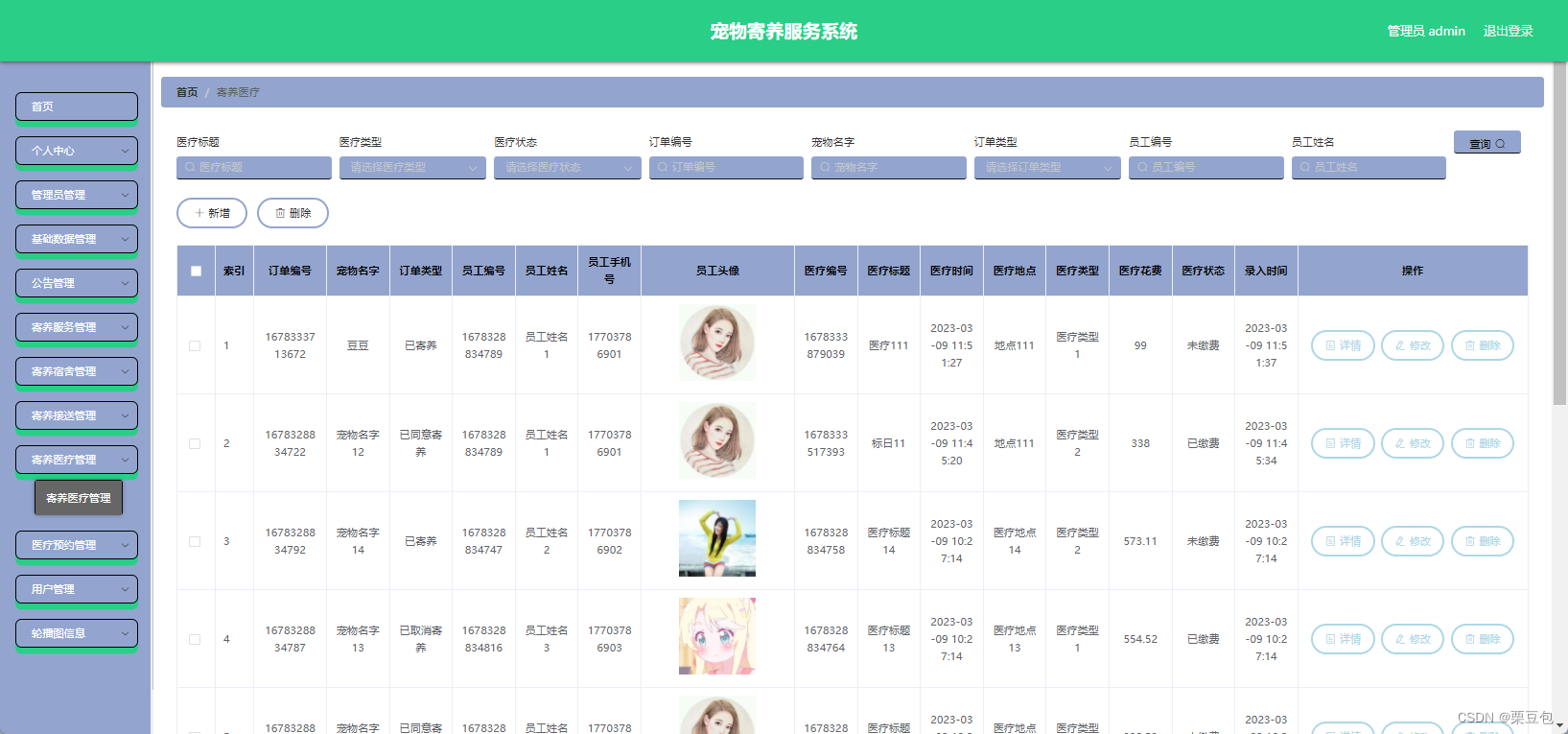Expand 寄养宿舍管理 sidebar menu
This screenshot has width=1568, height=734.
click(77, 371)
